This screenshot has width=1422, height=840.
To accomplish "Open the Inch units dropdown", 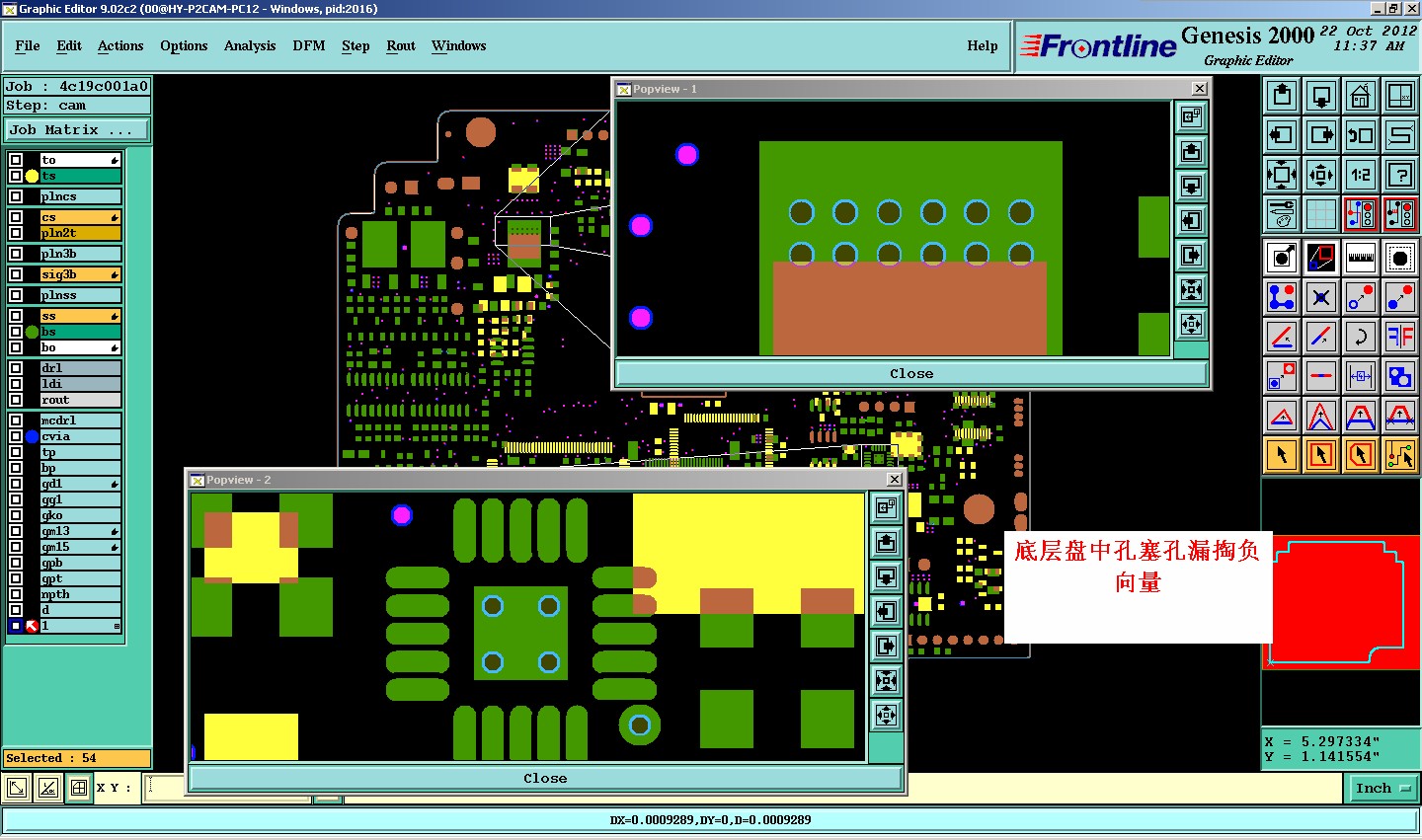I will coord(1382,788).
